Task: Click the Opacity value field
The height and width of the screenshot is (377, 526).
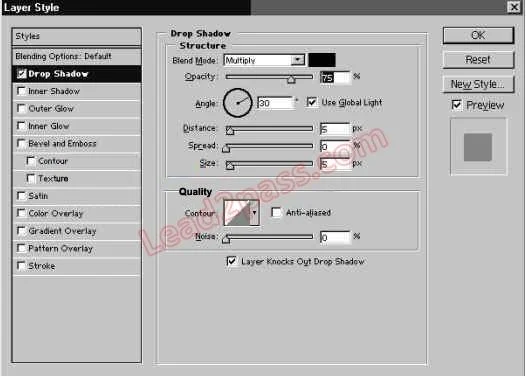Action: pyautogui.click(x=335, y=78)
